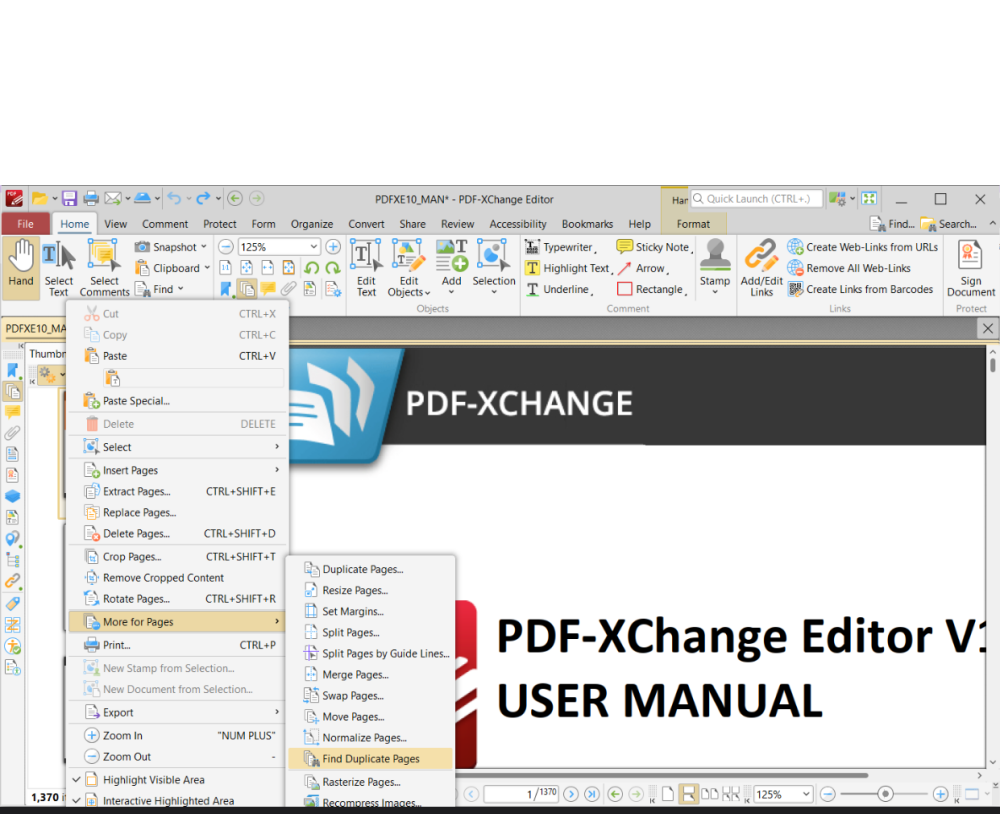1000x814 pixels.
Task: Click Create Web-Links from URLs
Action: [x=862, y=247]
